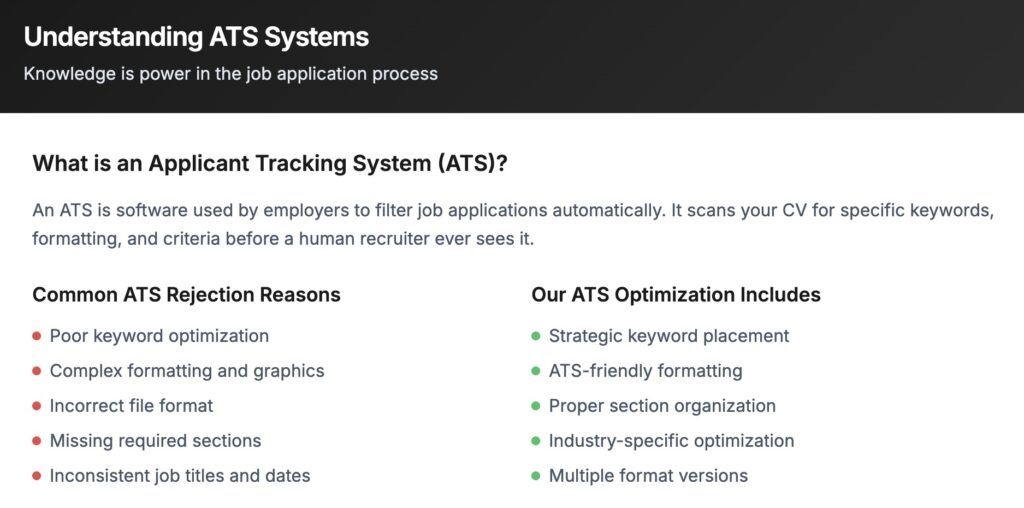
Task: Click the Knowledge is power subtitle
Action: (230, 73)
